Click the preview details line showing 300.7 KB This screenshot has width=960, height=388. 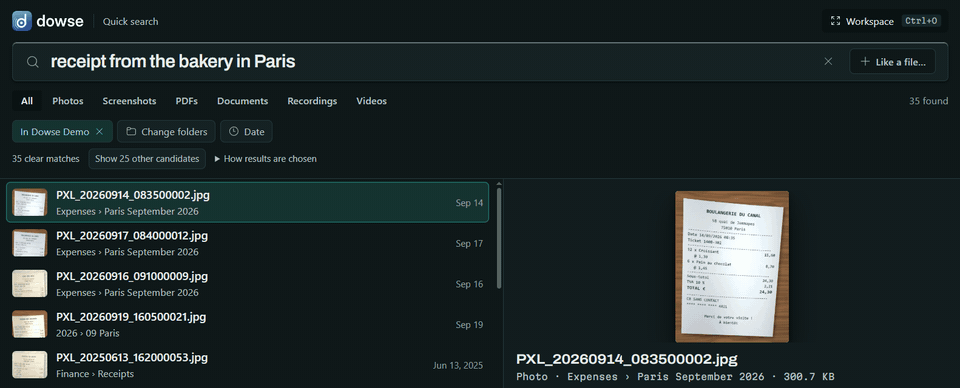click(675, 376)
